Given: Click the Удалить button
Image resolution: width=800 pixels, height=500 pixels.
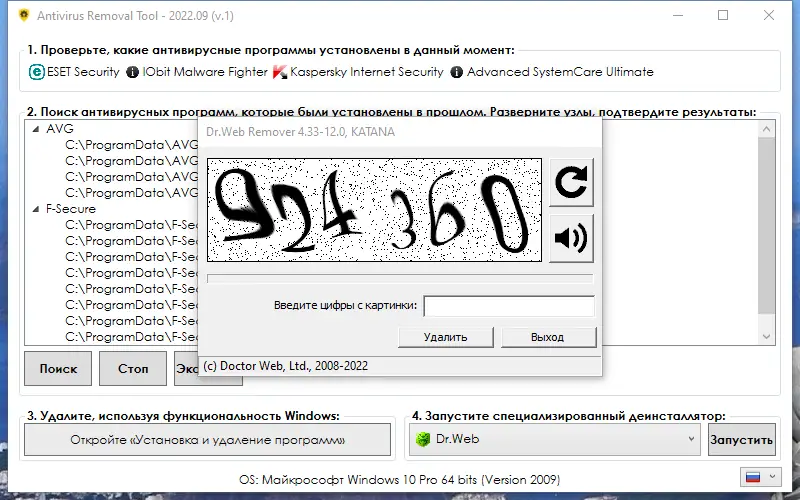Looking at the screenshot, I should click(x=445, y=337).
